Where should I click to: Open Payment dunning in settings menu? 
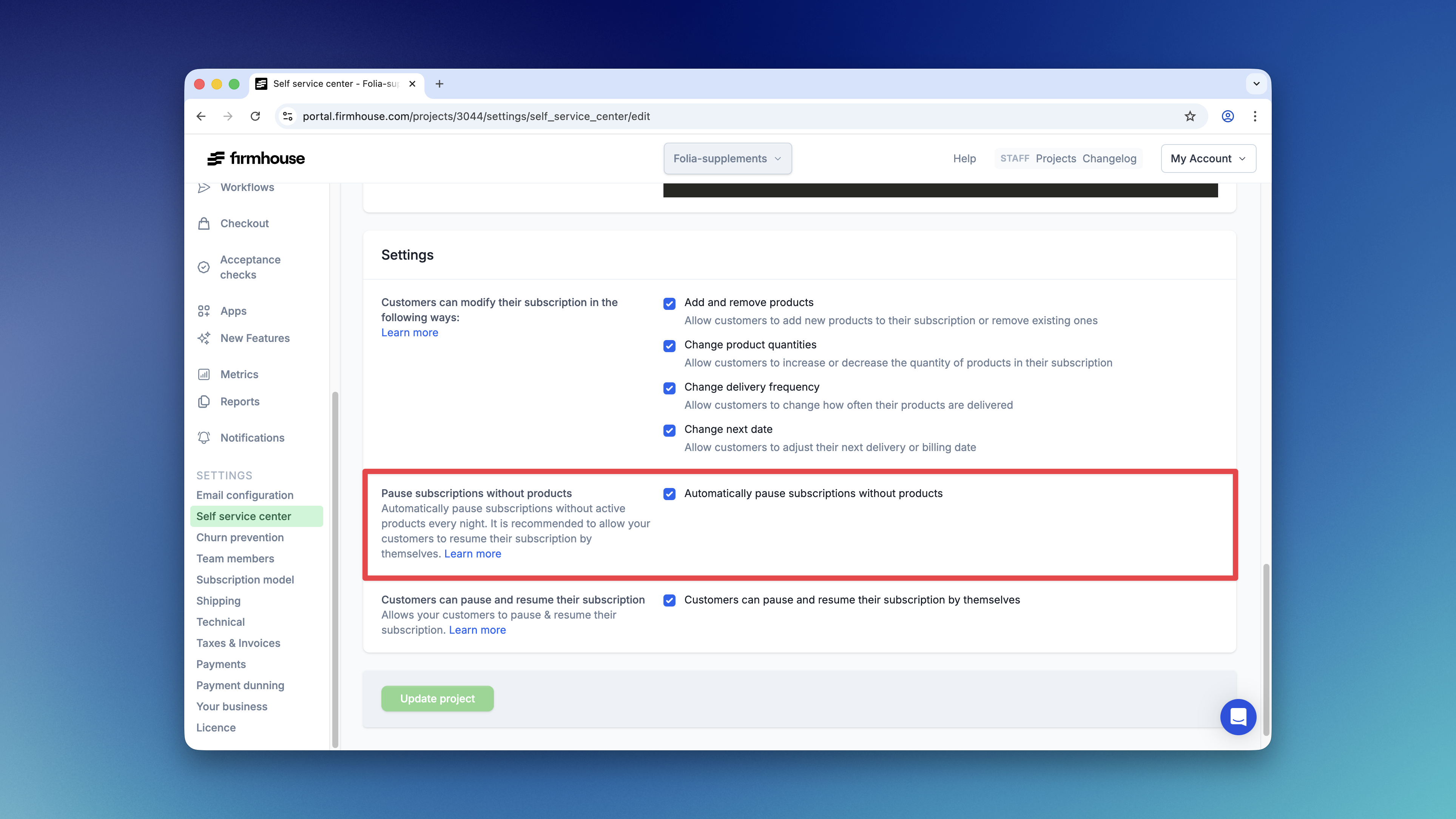240,685
